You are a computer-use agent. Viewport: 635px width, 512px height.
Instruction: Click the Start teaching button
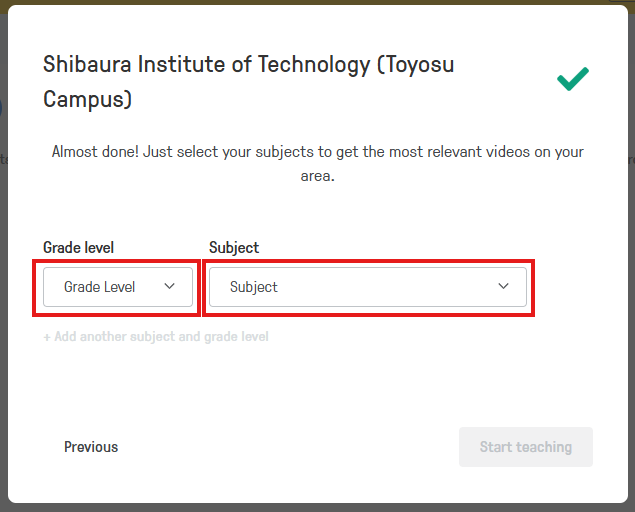526,447
